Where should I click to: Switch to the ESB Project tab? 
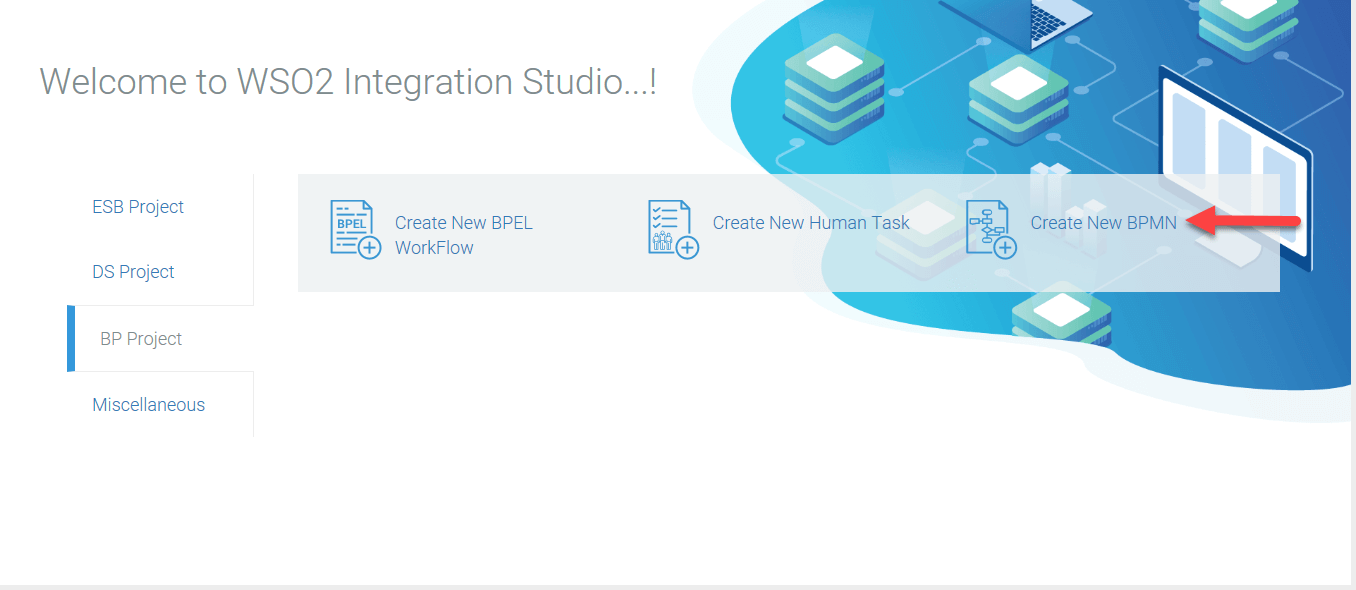point(138,207)
